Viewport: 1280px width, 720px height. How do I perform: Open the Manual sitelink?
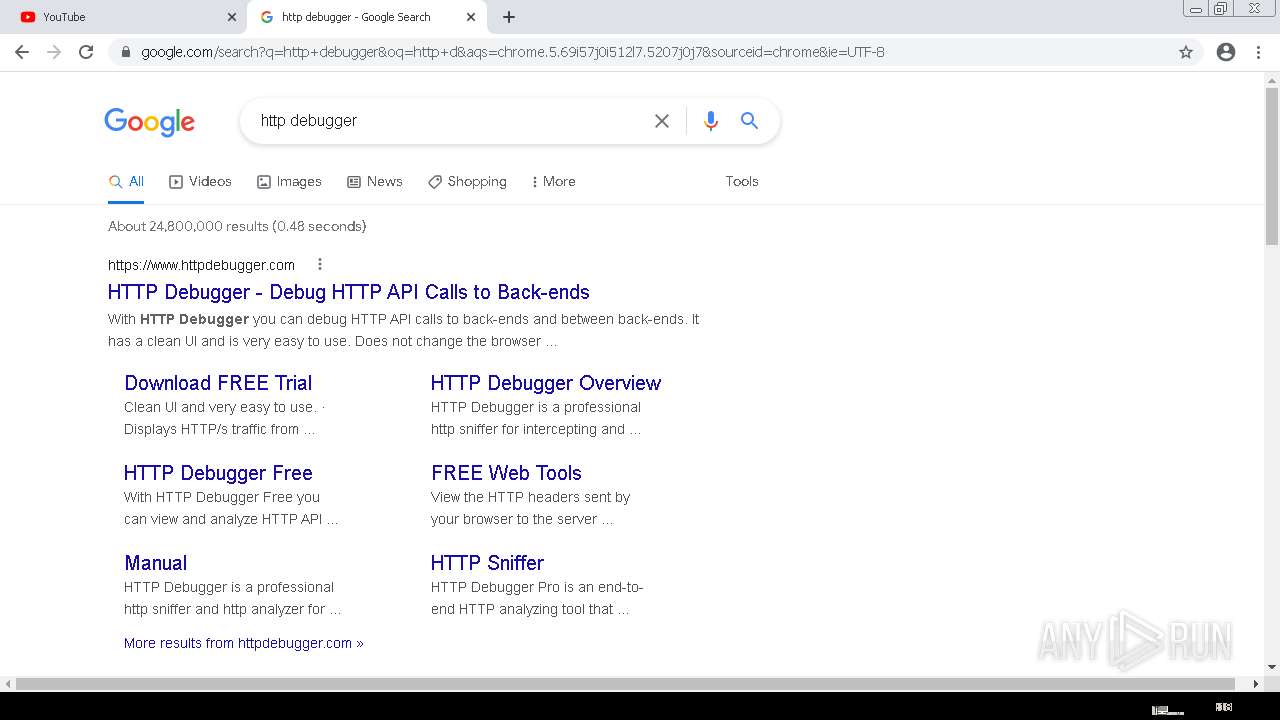pos(155,563)
